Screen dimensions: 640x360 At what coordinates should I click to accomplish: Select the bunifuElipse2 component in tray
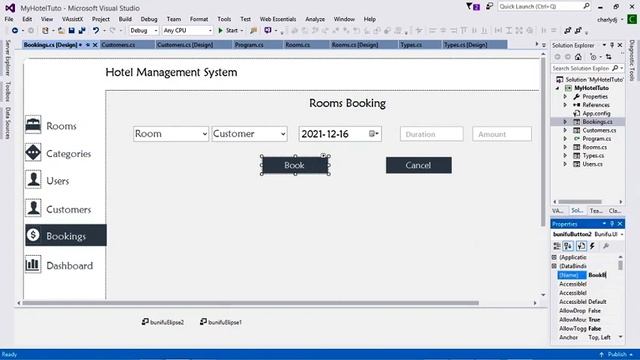click(163, 322)
